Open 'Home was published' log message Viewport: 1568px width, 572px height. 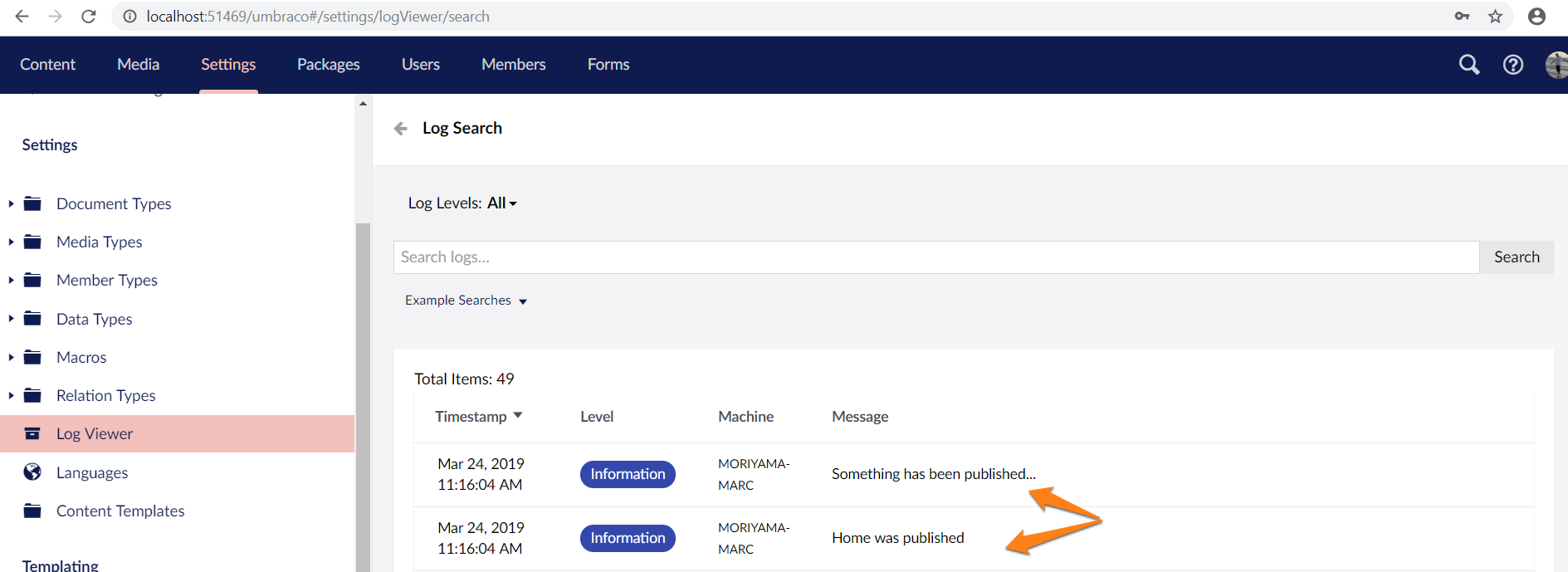point(898,538)
